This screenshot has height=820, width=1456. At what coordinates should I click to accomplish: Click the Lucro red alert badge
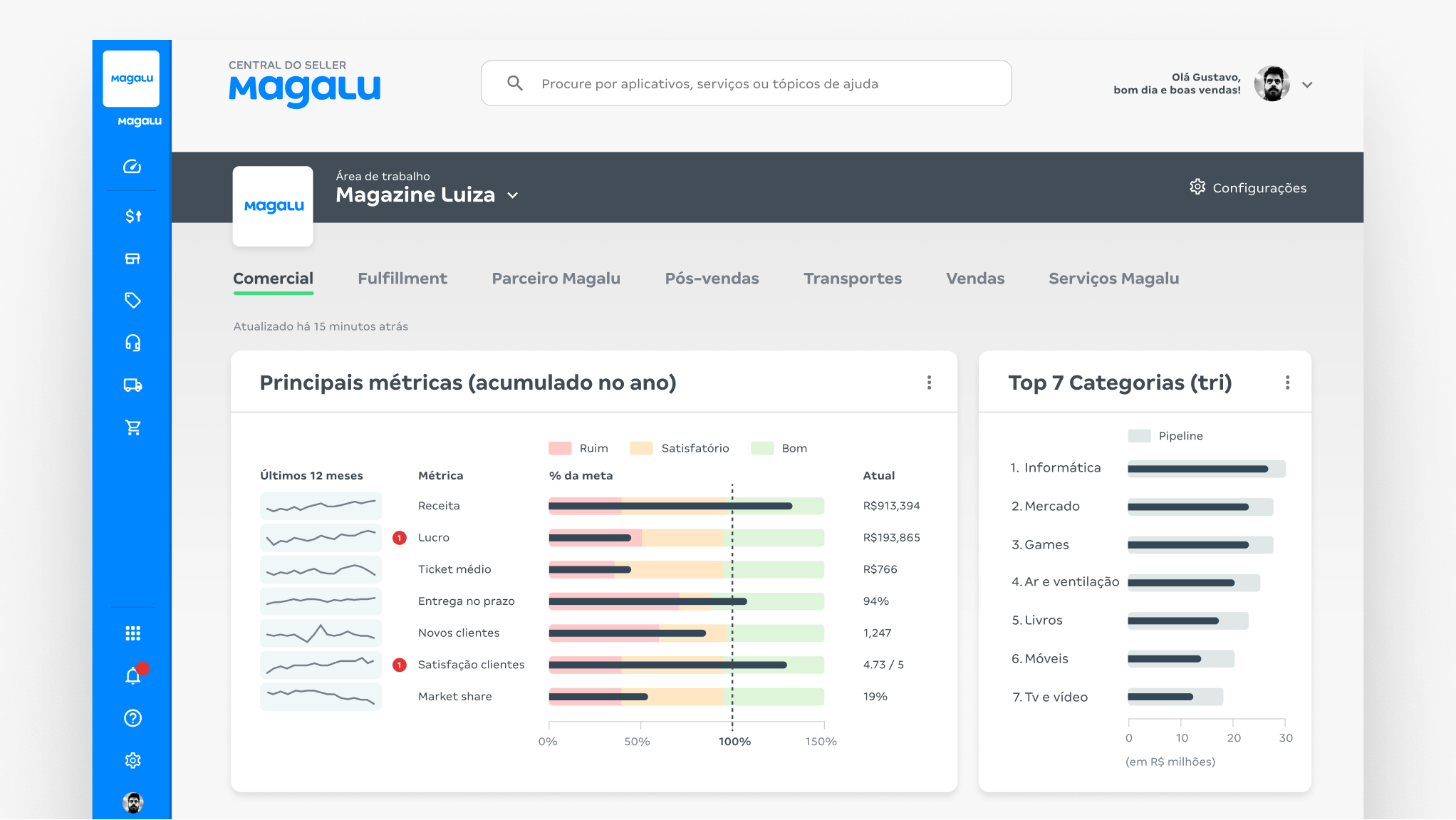pos(400,538)
